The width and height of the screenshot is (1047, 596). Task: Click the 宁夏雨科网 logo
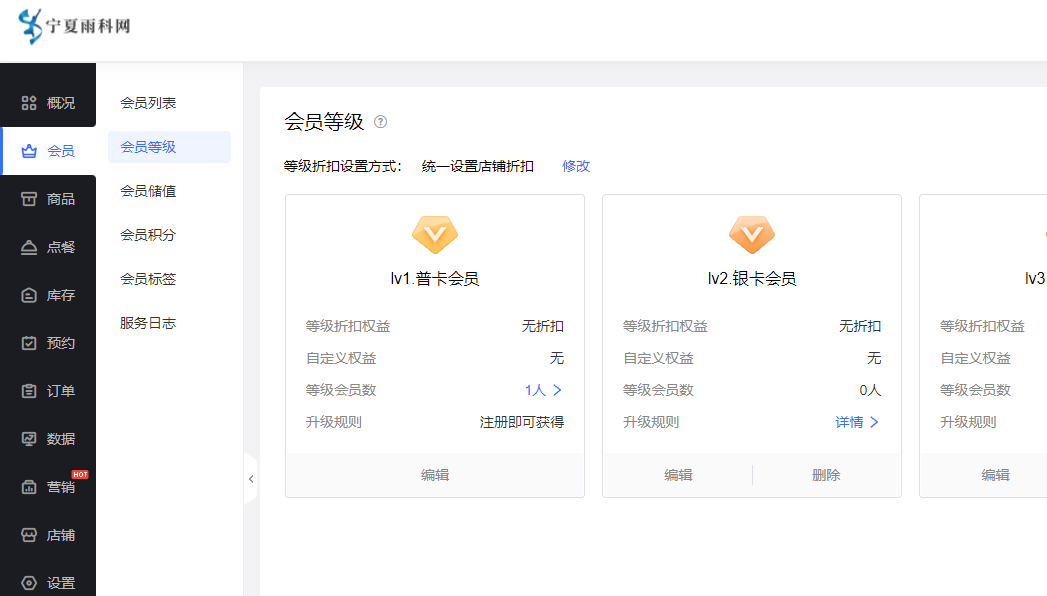[74, 26]
